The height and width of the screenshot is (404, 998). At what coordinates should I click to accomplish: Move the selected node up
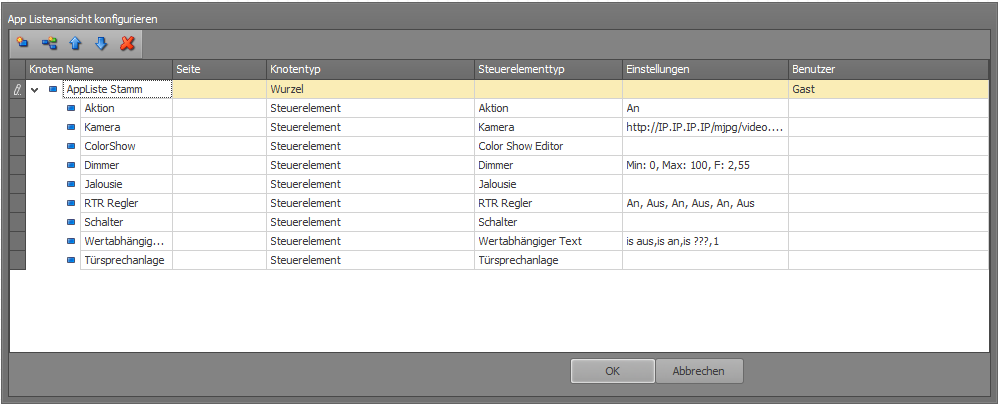pyautogui.click(x=76, y=43)
